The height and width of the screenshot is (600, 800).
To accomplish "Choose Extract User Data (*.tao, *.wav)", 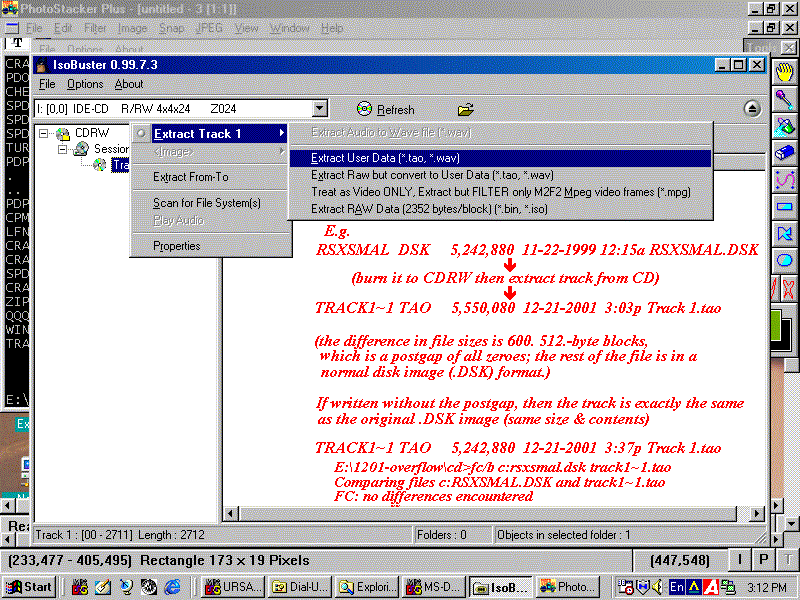I will tap(500, 158).
